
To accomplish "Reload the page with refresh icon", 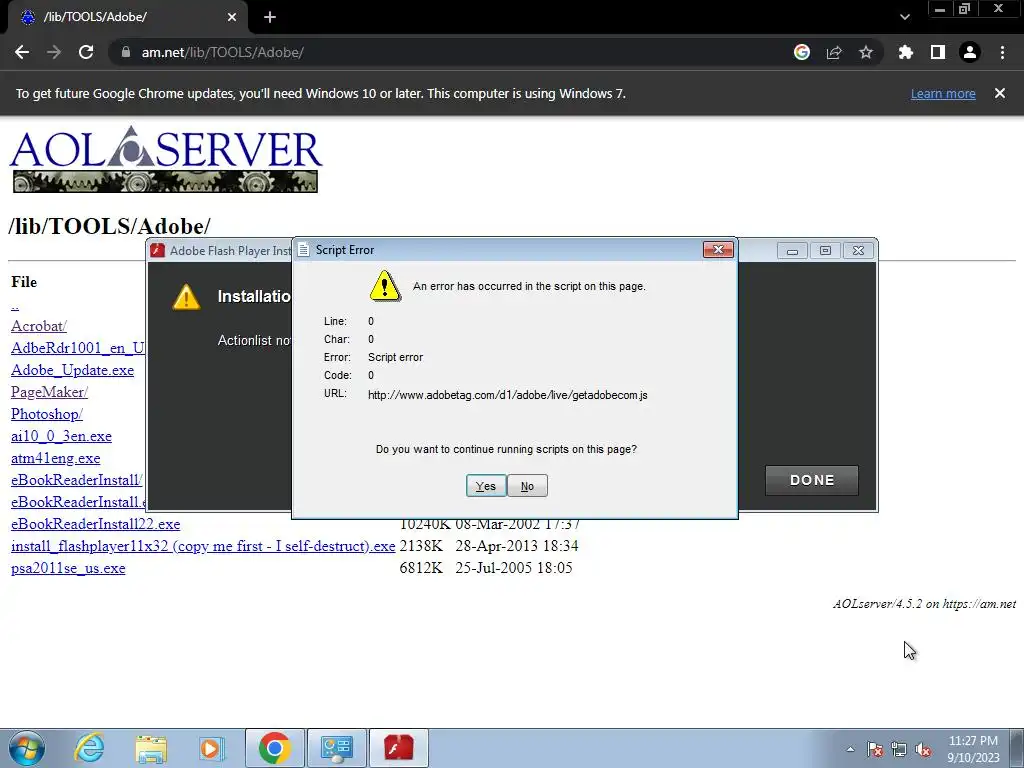I will coord(86,52).
